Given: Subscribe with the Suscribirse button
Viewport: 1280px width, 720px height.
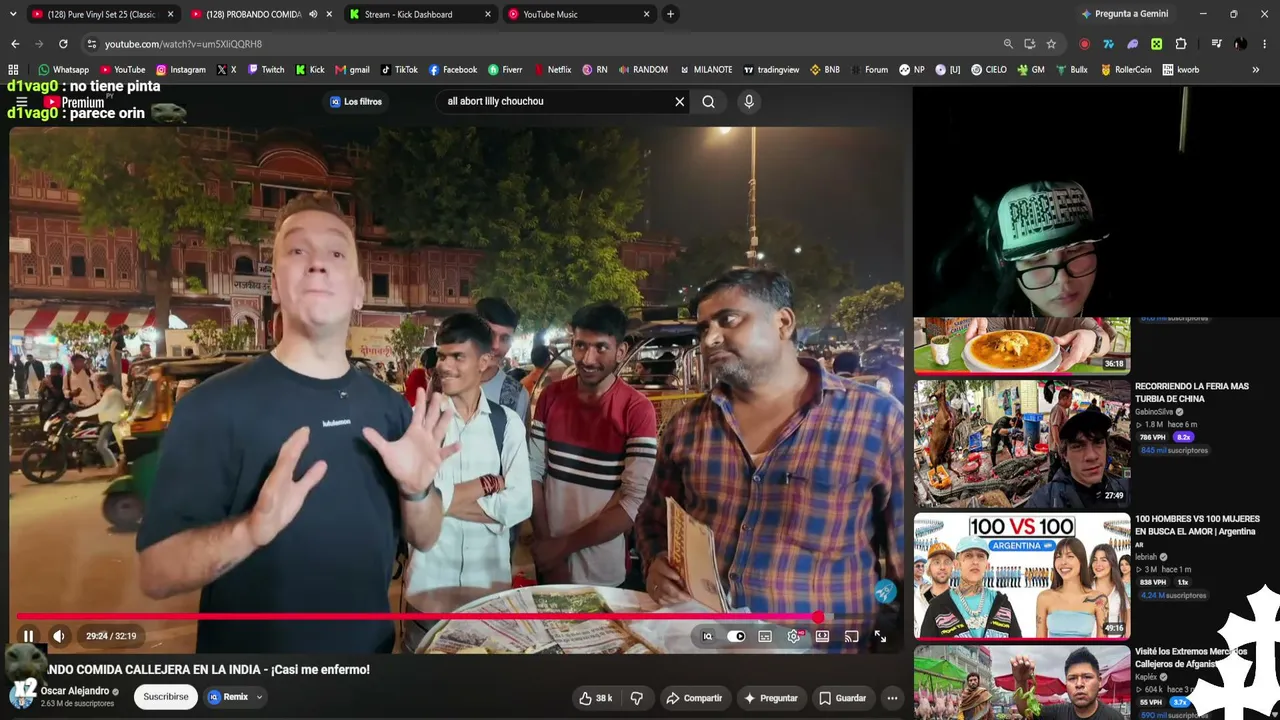Looking at the screenshot, I should point(166,697).
